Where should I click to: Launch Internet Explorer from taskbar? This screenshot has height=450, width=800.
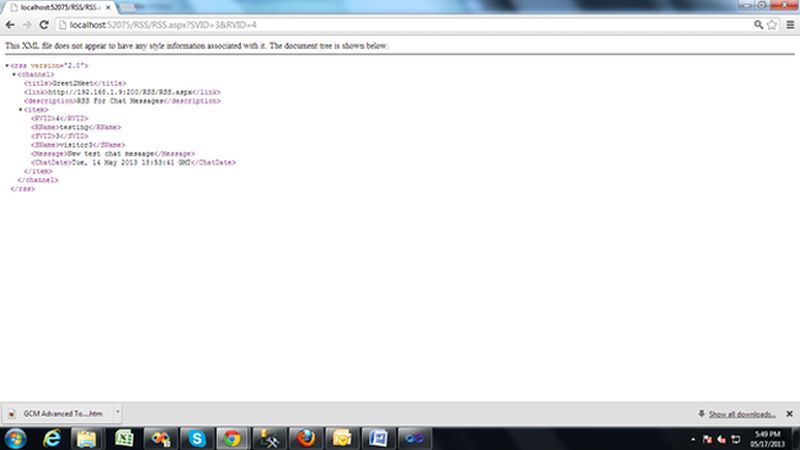(52, 439)
